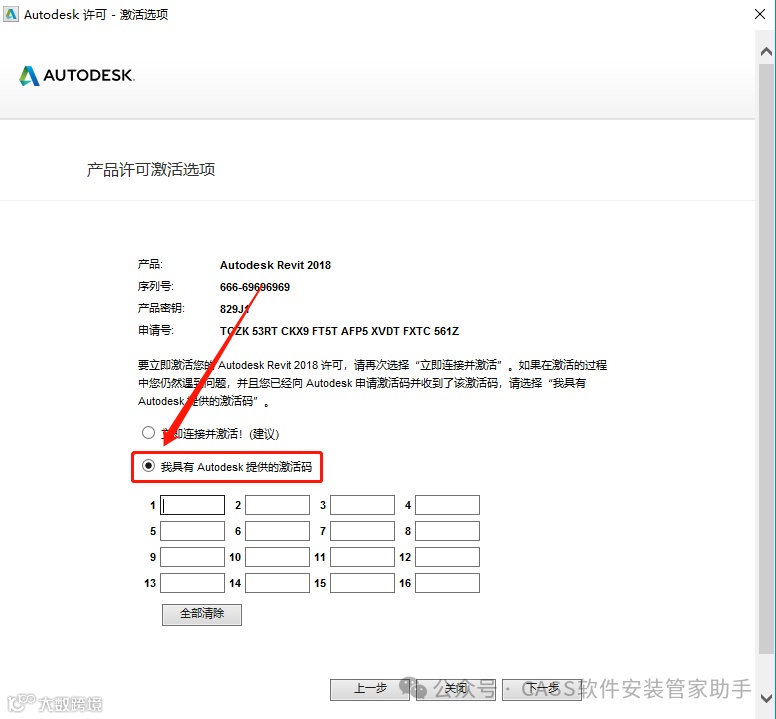Click activation code field 11

point(363,557)
